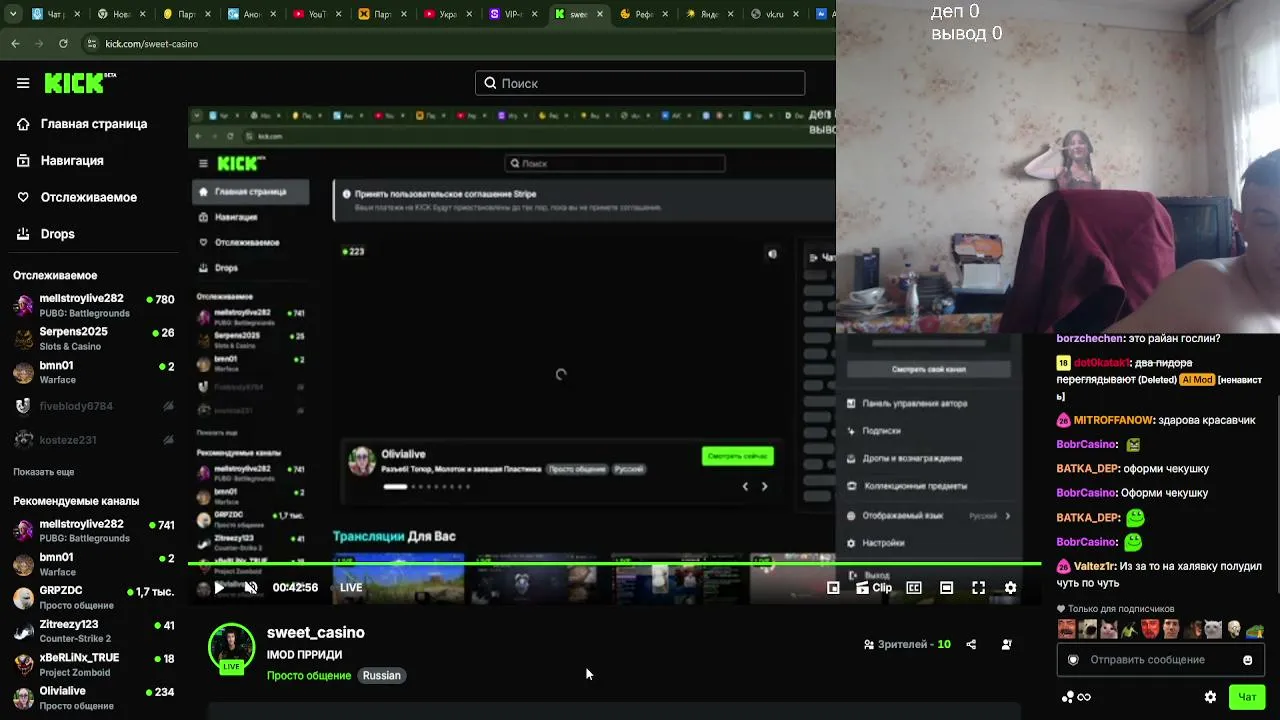
Task: Switch to the YouT browser tab
Action: tap(317, 15)
